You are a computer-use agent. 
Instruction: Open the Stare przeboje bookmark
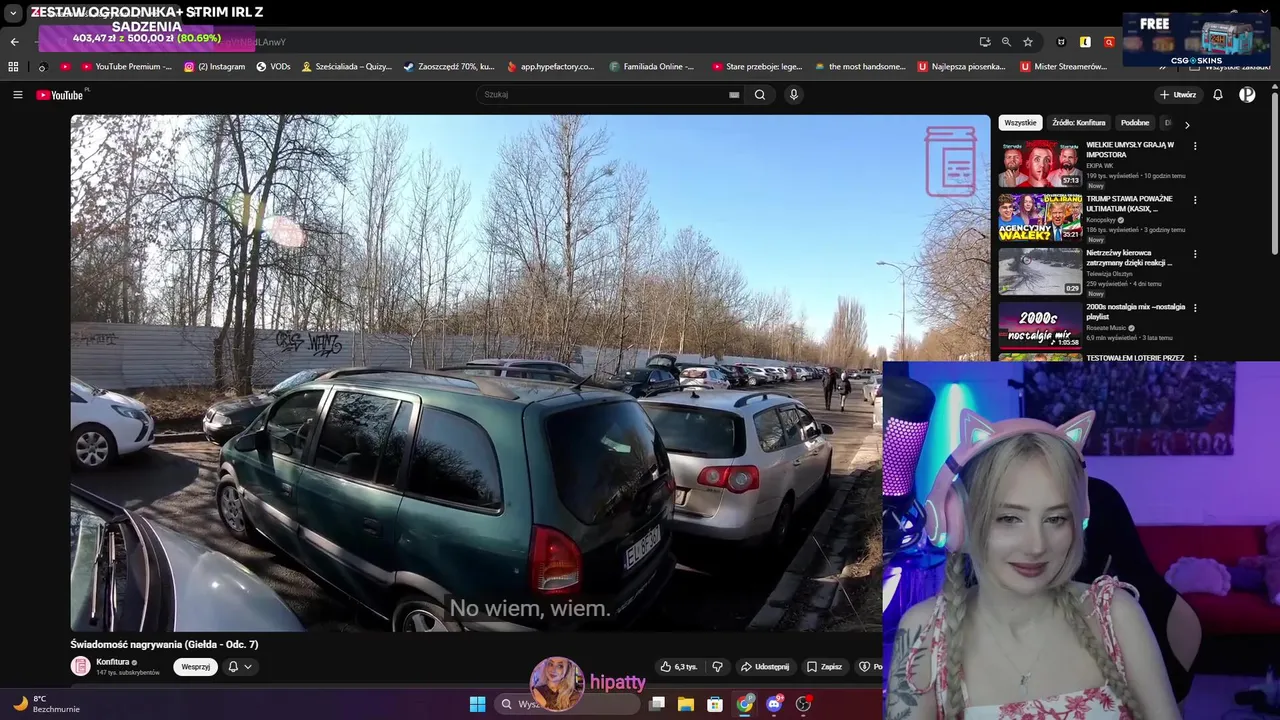(757, 67)
